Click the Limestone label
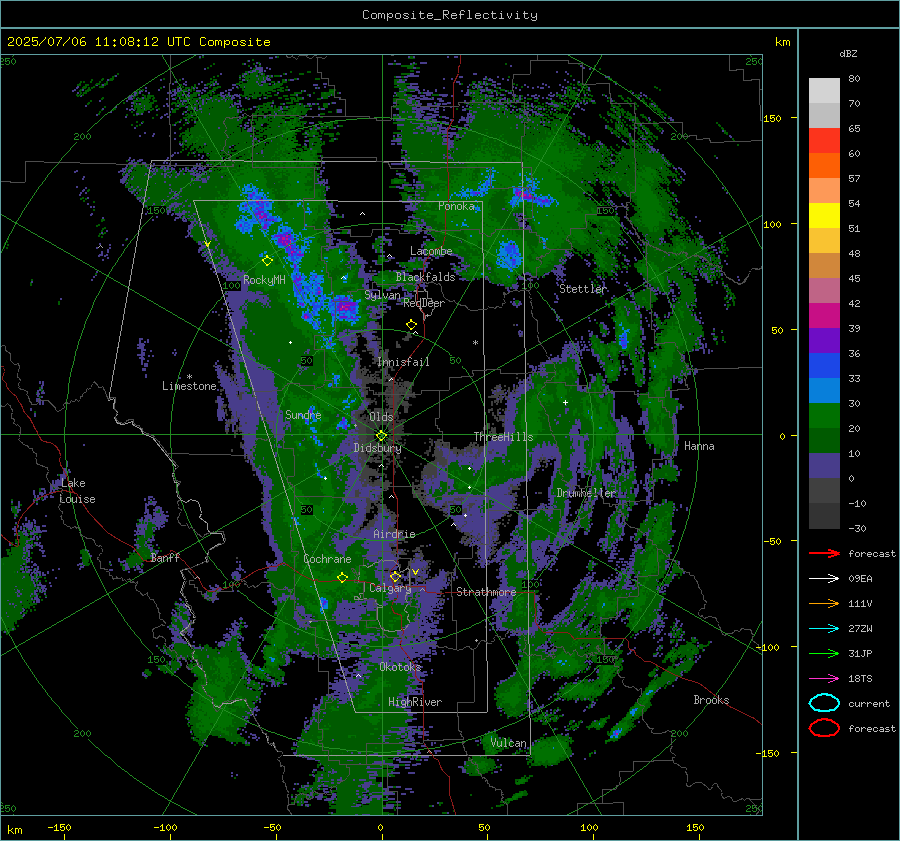The height and width of the screenshot is (841, 900). click(x=189, y=386)
